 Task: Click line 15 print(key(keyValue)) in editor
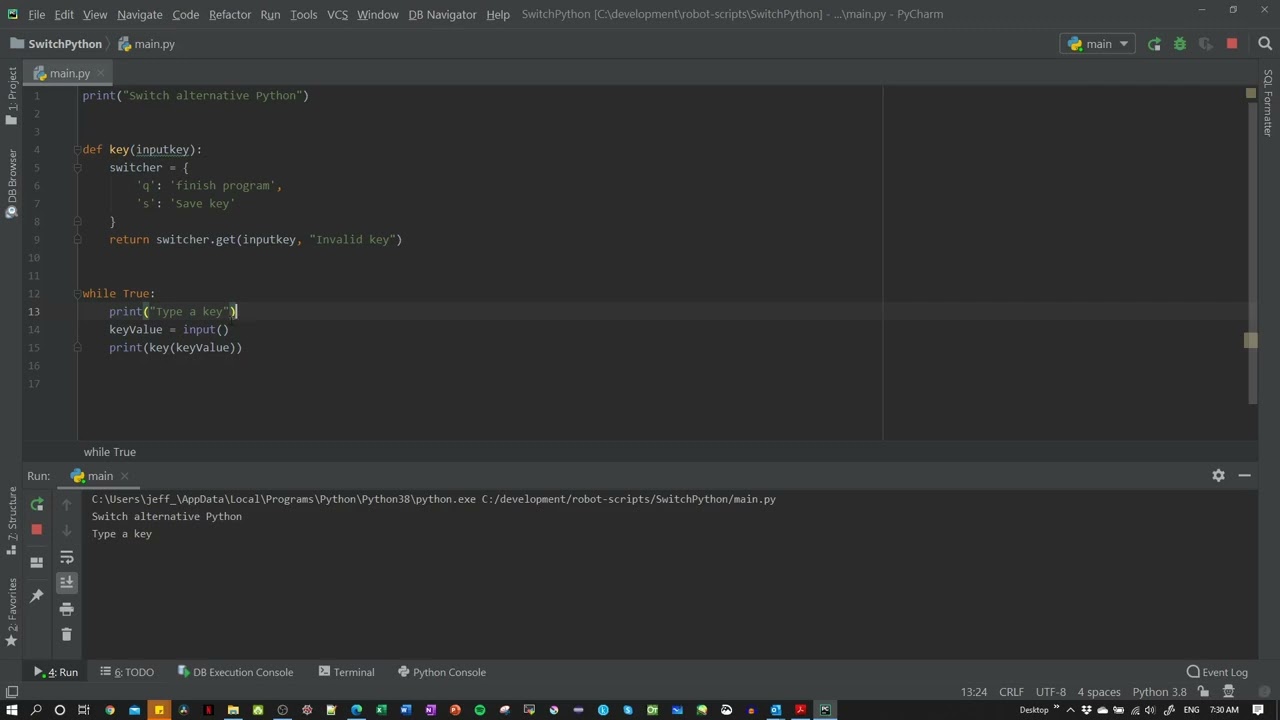[176, 348]
